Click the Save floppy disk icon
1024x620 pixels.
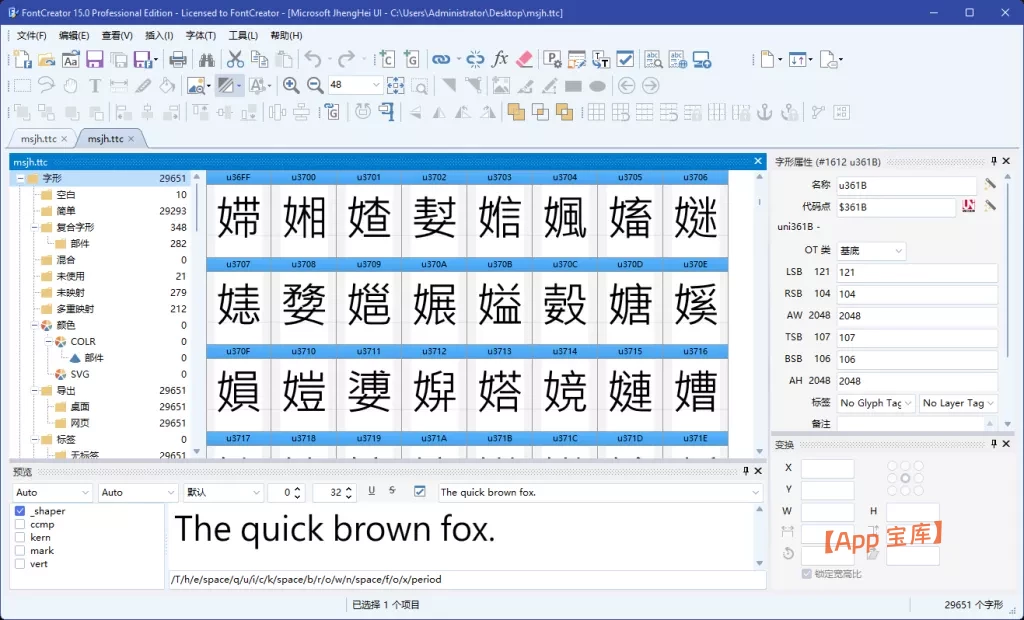[x=95, y=60]
